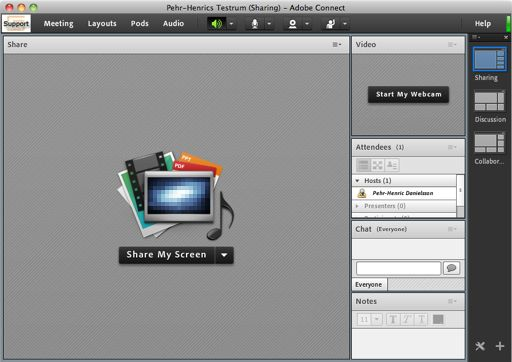This screenshot has width=512, height=362.
Task: Click manage layouts tools icon
Action: pos(480,346)
